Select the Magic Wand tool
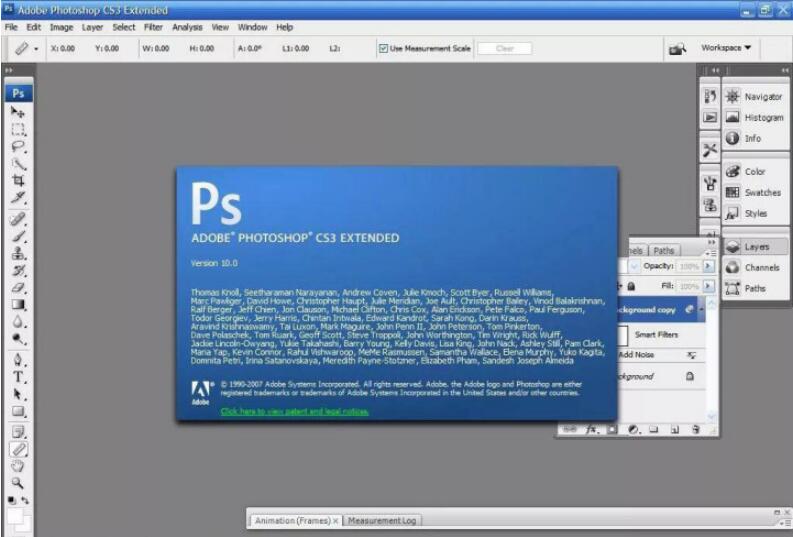 (x=18, y=164)
